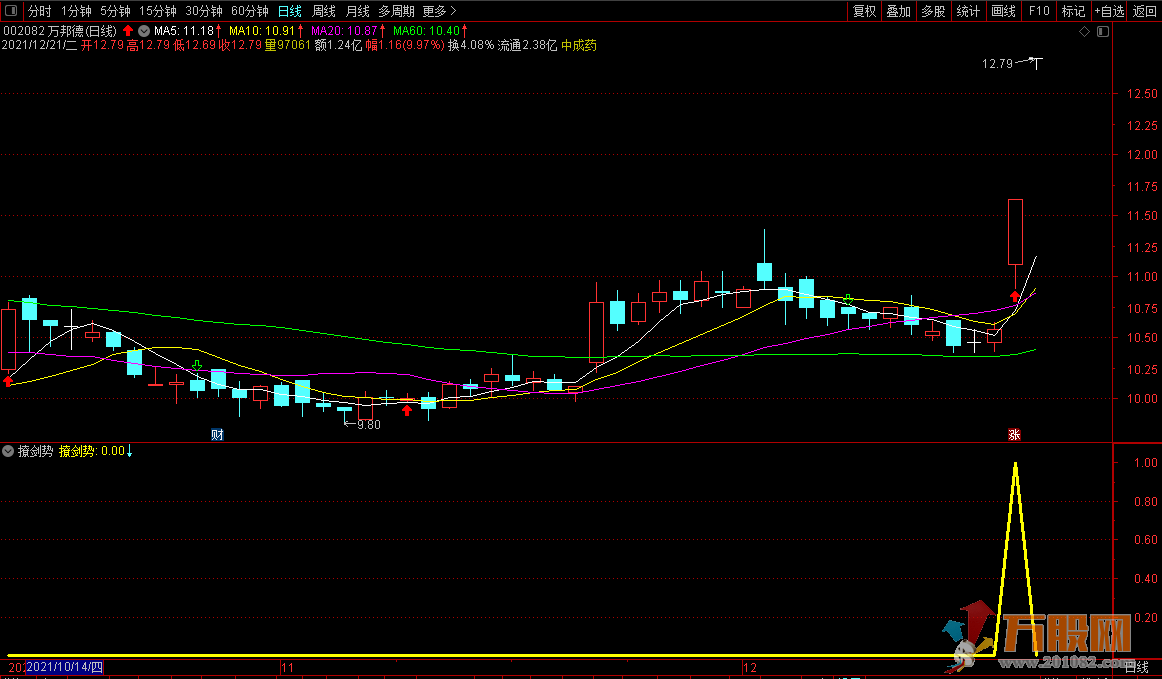The image size is (1162, 679).
Task: Click the 中成药 sector link
Action: tap(579, 45)
